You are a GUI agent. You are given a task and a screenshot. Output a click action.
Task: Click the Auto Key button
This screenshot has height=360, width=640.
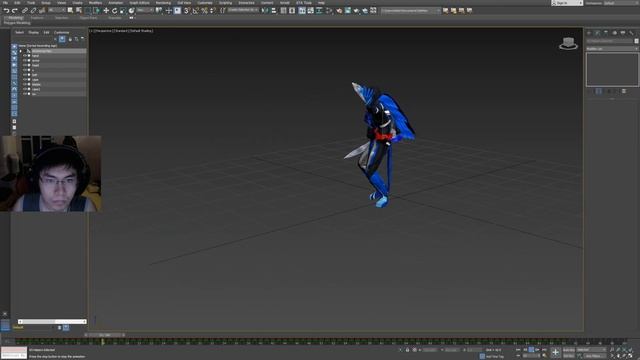click(569, 350)
